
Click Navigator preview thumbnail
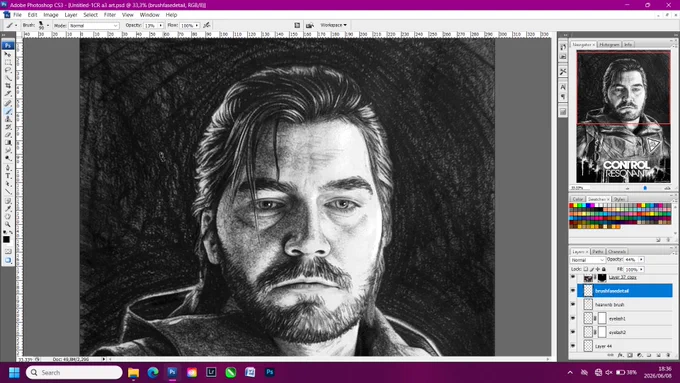[x=623, y=116]
